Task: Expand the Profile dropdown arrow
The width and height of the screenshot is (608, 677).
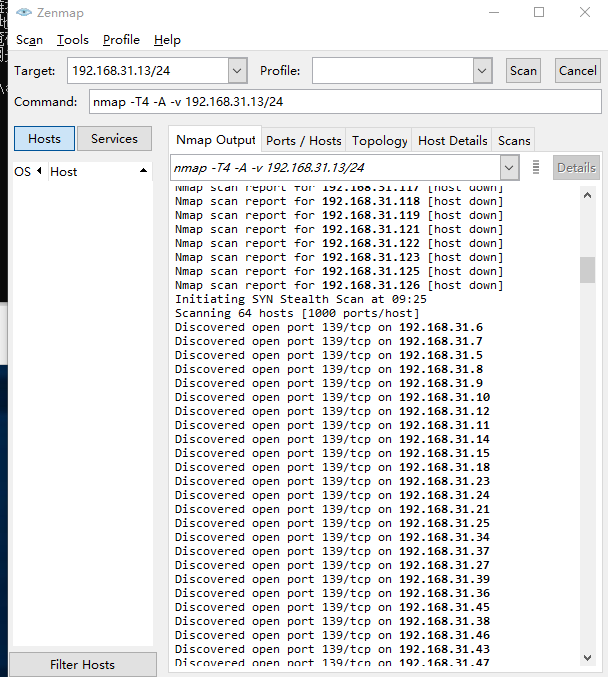Action: click(482, 70)
